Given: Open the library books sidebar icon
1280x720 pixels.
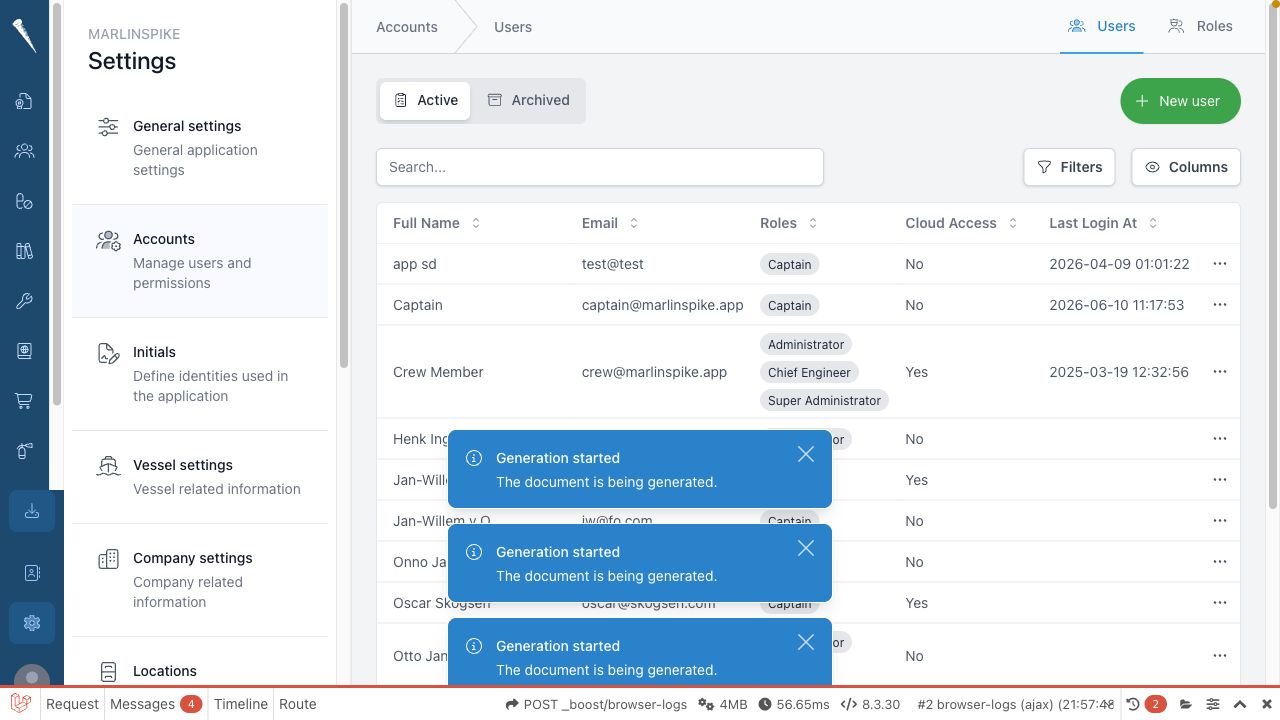Looking at the screenshot, I should point(24,251).
